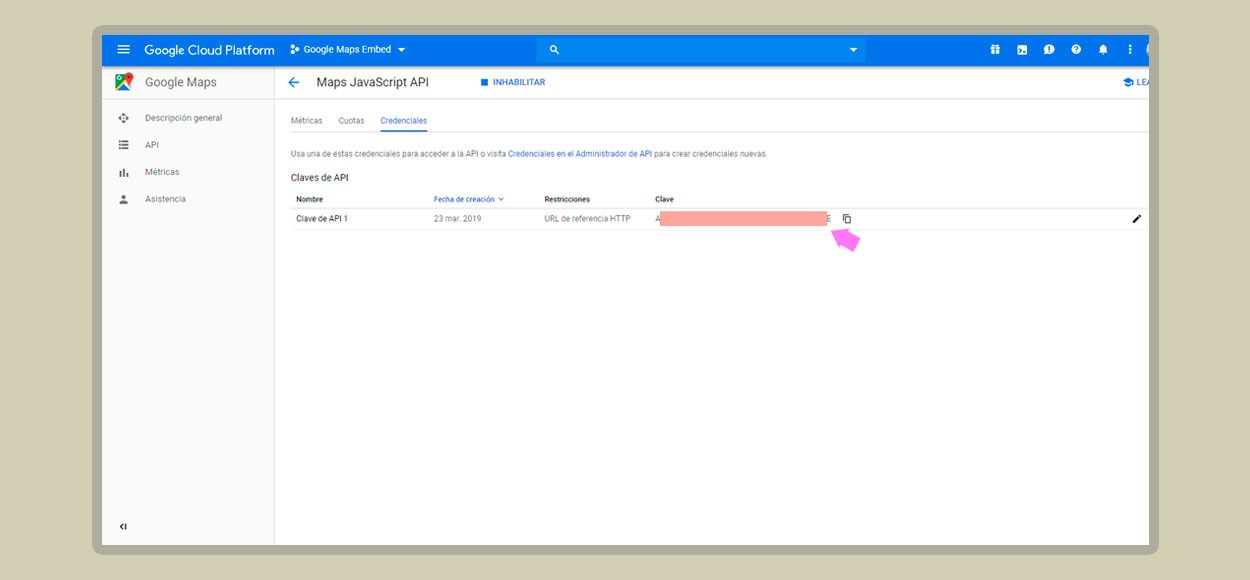Show notifications via the bell icon
The image size is (1250, 580).
click(x=1103, y=50)
